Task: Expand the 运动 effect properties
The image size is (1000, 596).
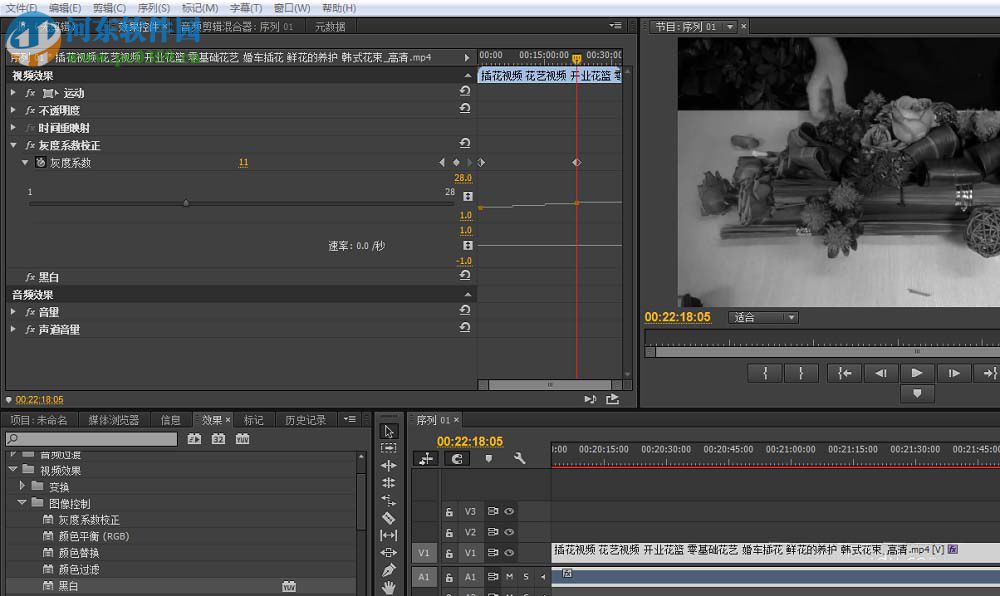Action: 13,93
